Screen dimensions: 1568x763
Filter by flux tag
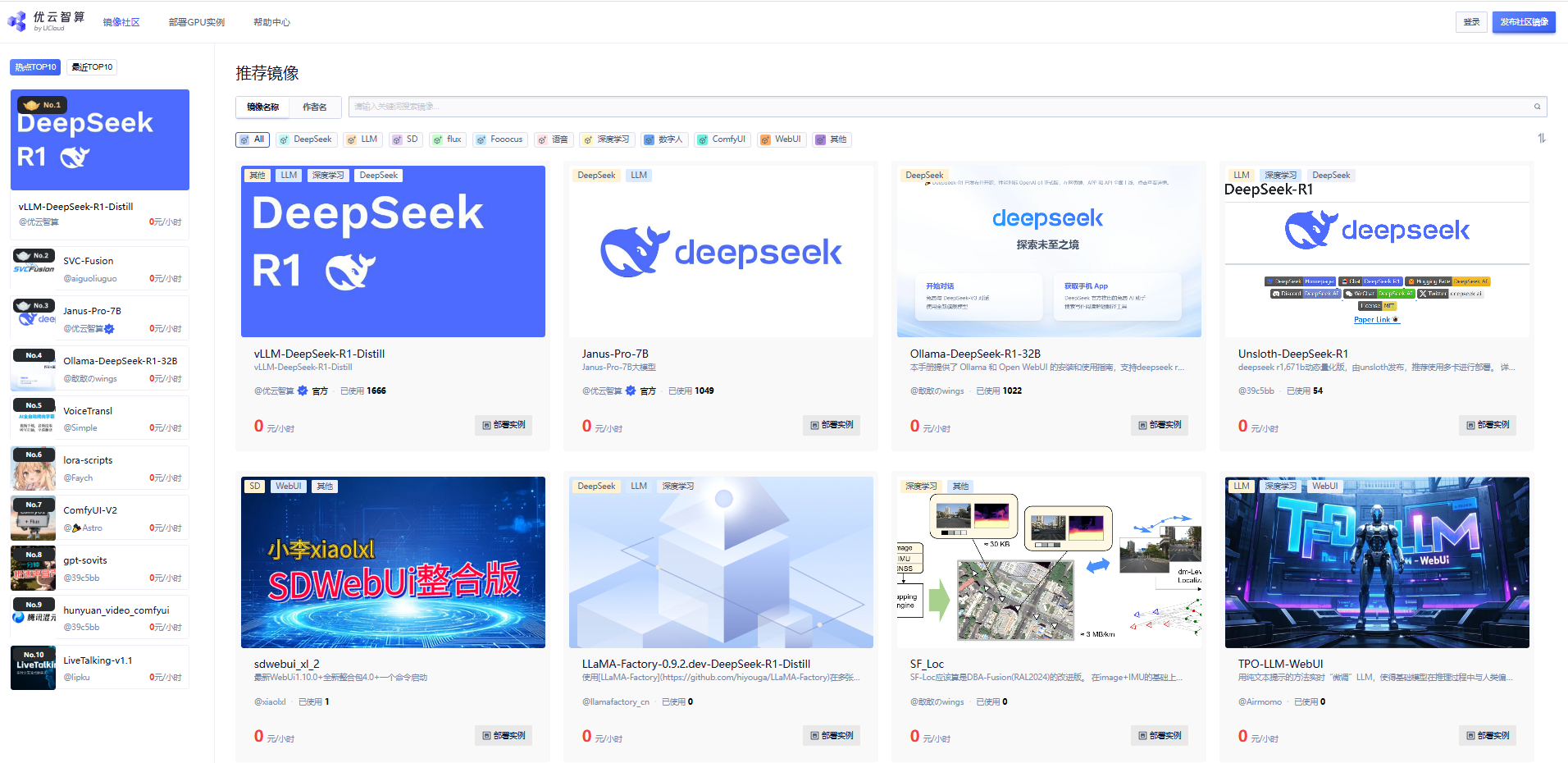click(448, 139)
